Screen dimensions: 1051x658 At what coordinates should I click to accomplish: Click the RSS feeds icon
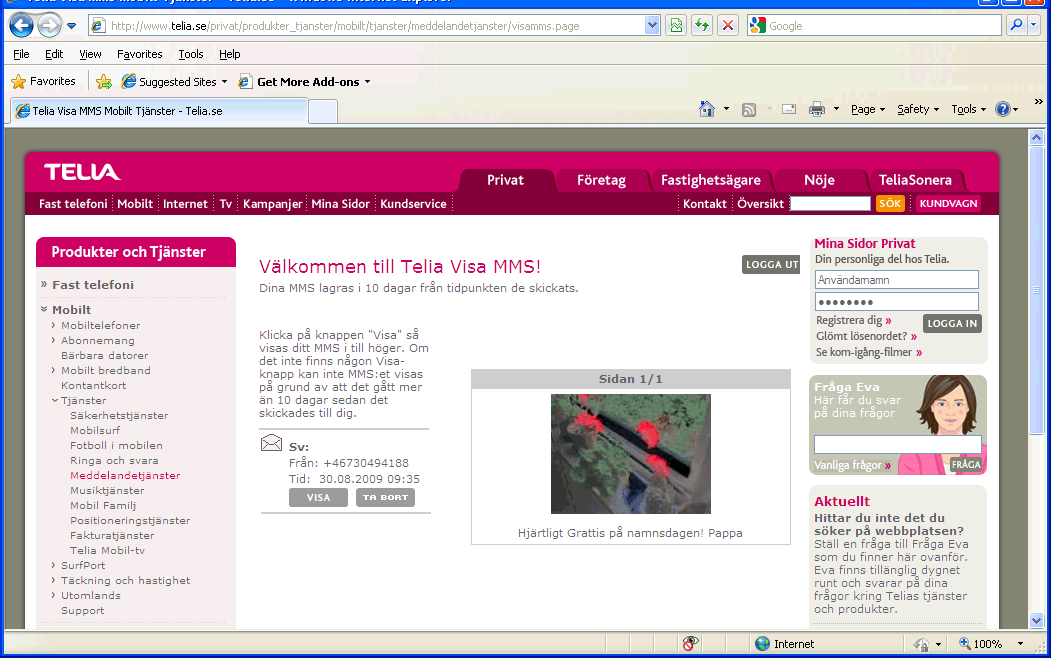[x=749, y=109]
